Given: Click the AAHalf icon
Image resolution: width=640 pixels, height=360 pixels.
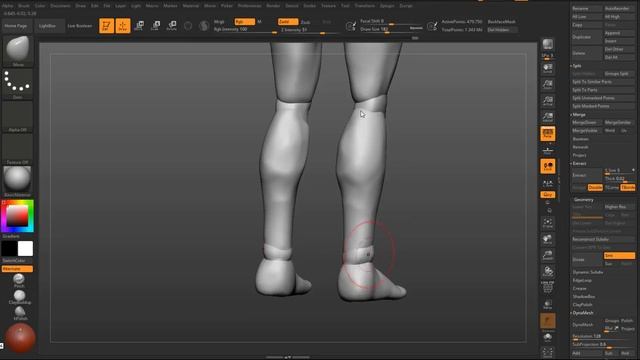Looking at the screenshot, I should 548,117.
